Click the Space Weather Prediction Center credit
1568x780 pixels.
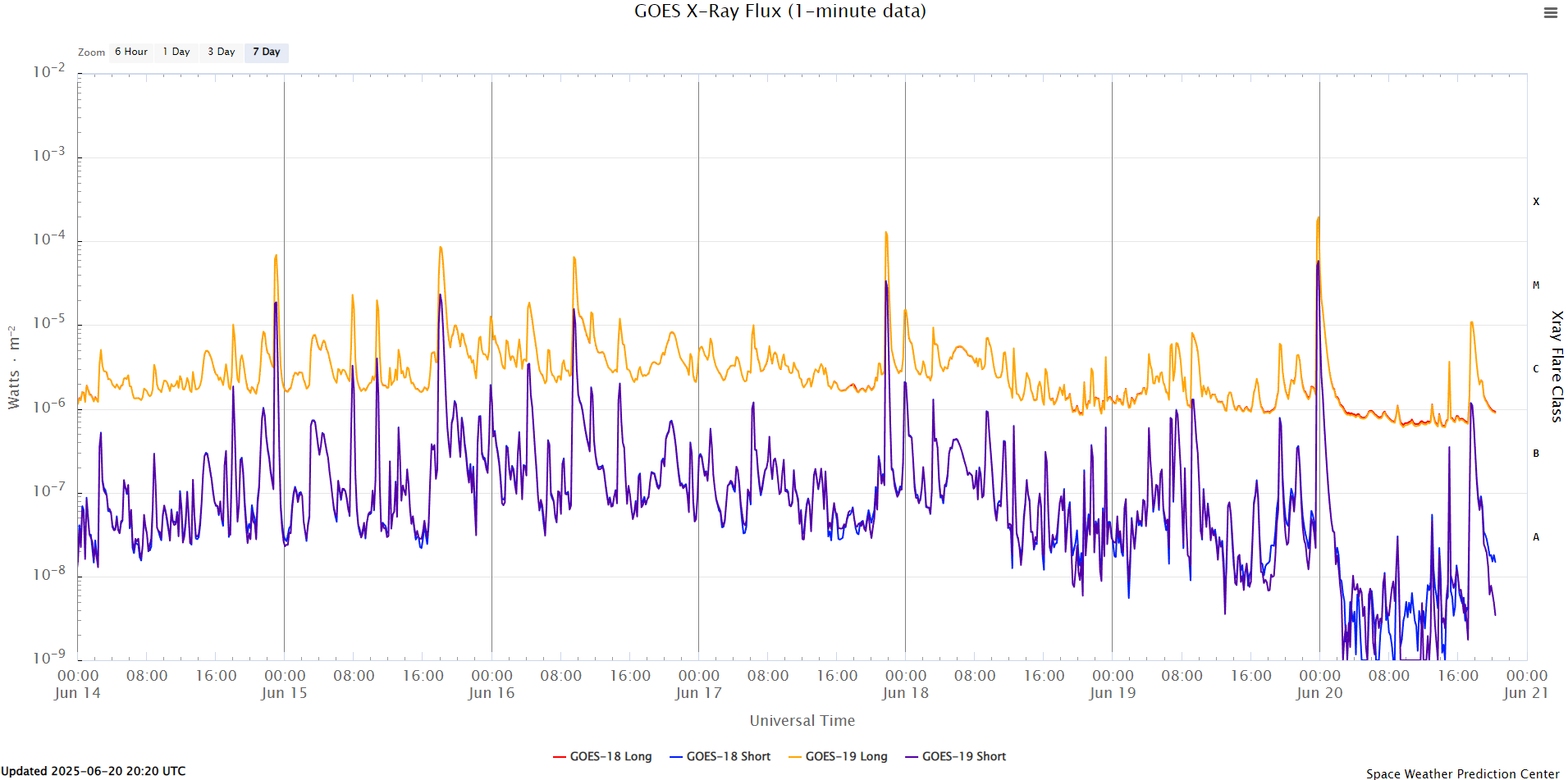[1462, 773]
